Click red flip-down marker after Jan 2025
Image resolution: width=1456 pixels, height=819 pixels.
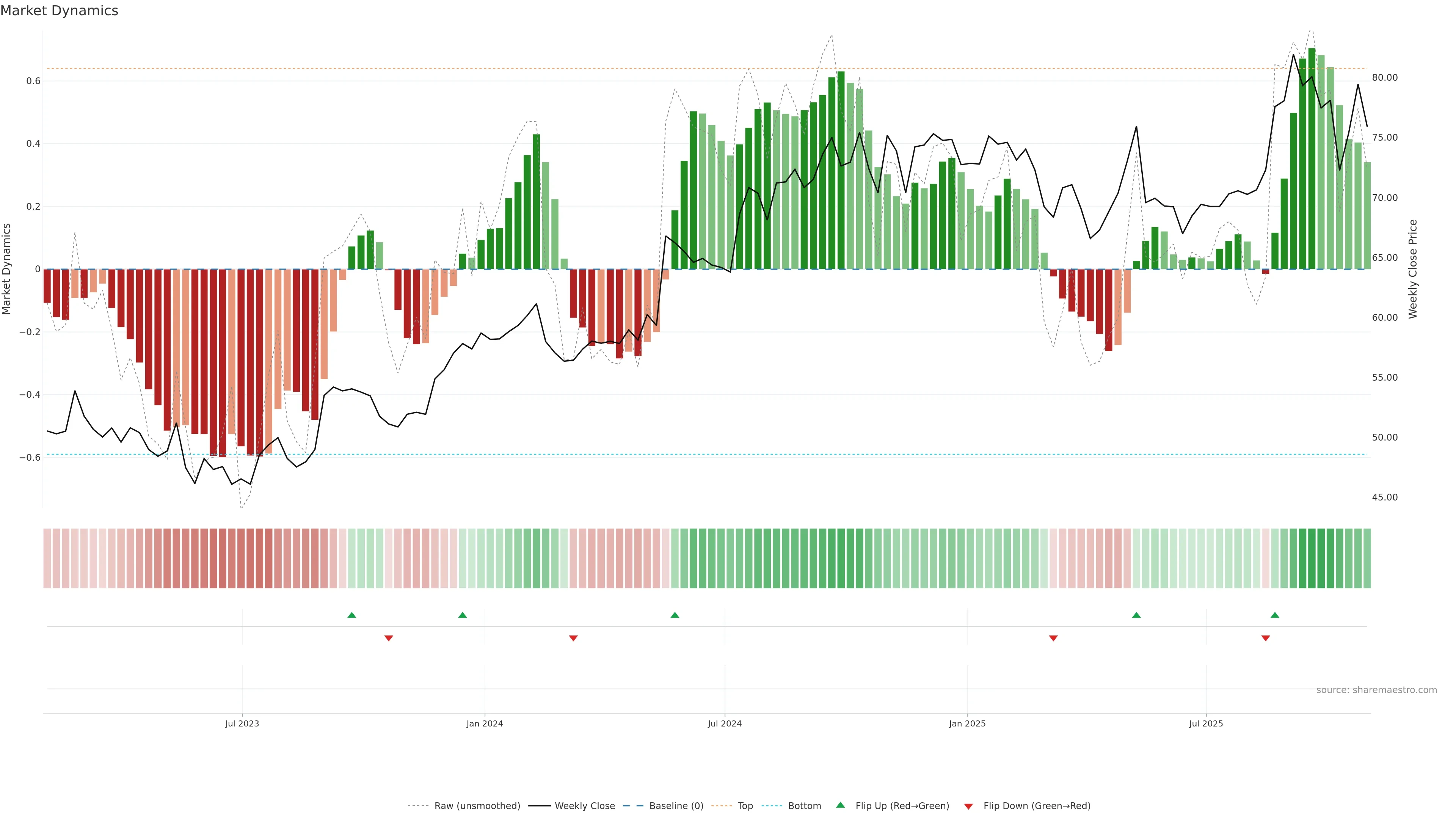pos(1053,638)
